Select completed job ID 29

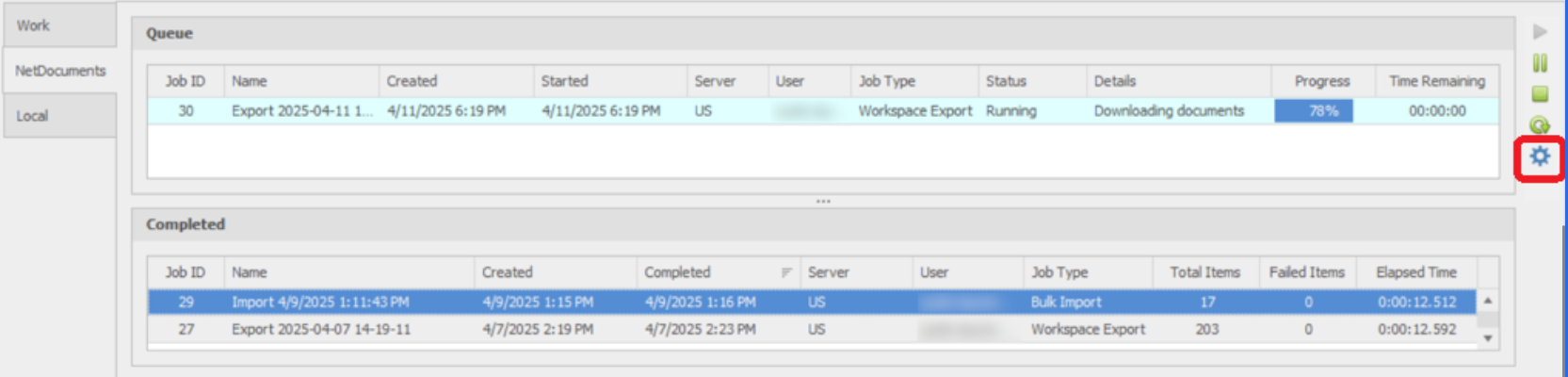coord(186,303)
